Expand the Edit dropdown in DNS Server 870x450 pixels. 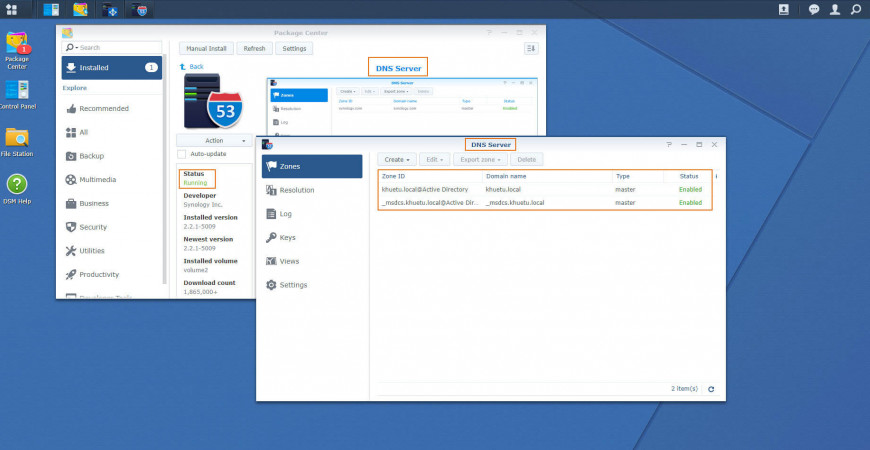pyautogui.click(x=434, y=159)
